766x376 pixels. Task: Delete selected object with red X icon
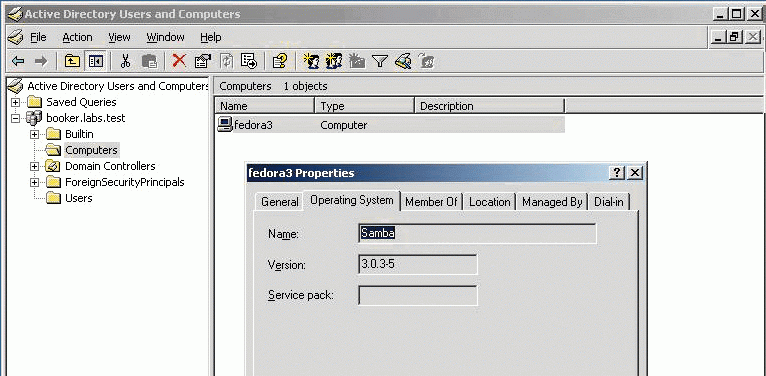pos(179,61)
